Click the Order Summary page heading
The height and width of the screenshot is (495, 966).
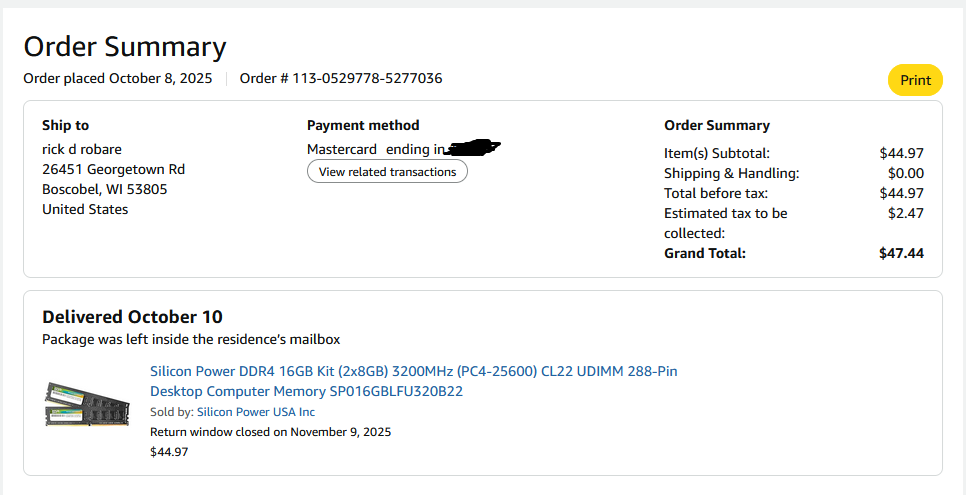(x=125, y=47)
